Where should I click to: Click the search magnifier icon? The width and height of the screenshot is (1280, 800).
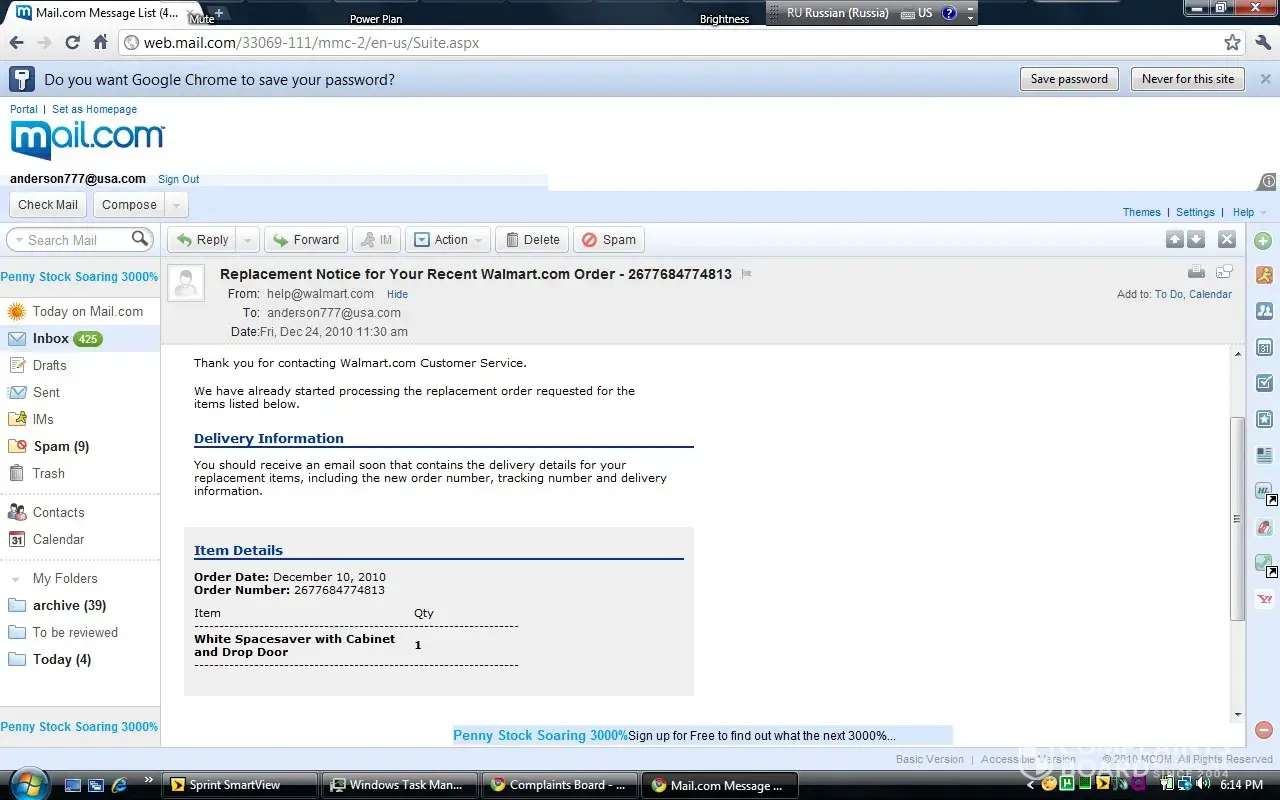140,239
